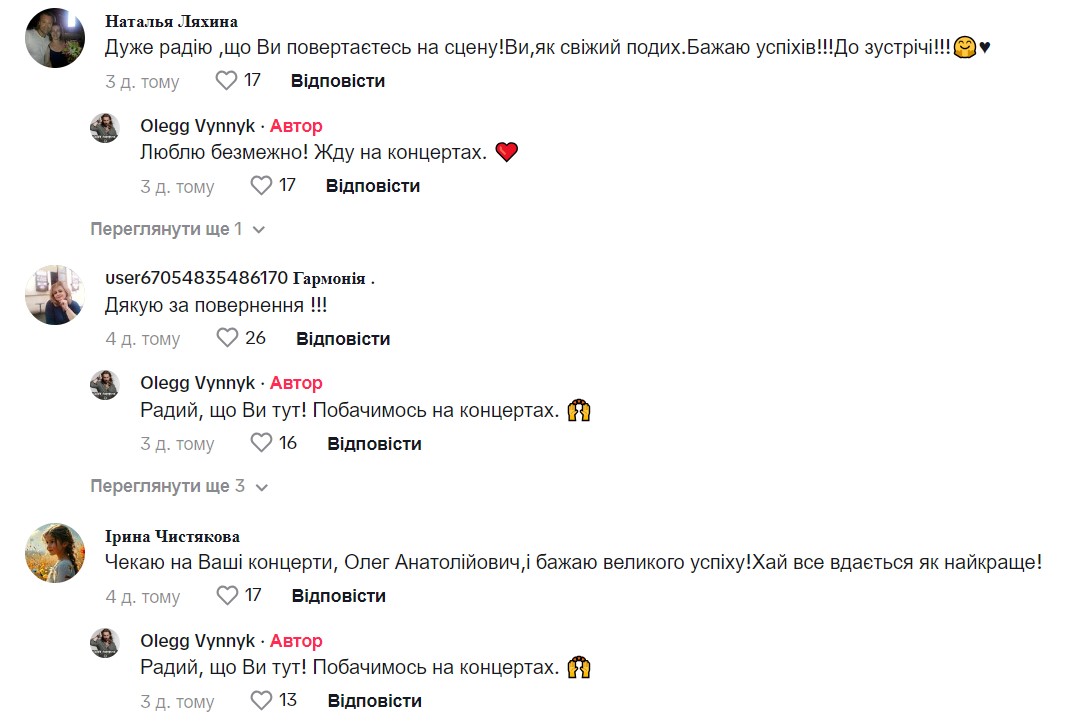The height and width of the screenshot is (722, 1076).
Task: Reply to 'Дякую за повернення' comment
Action: 343,339
